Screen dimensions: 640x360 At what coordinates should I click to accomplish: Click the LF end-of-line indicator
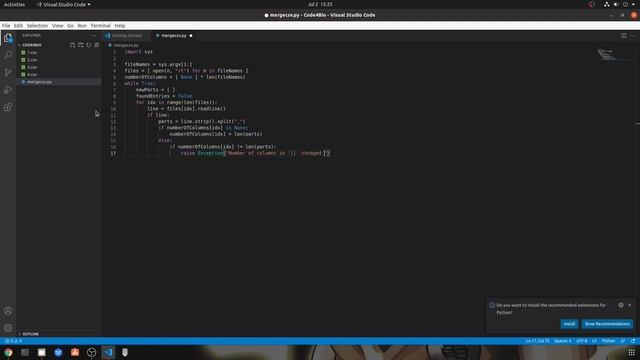coord(594,341)
